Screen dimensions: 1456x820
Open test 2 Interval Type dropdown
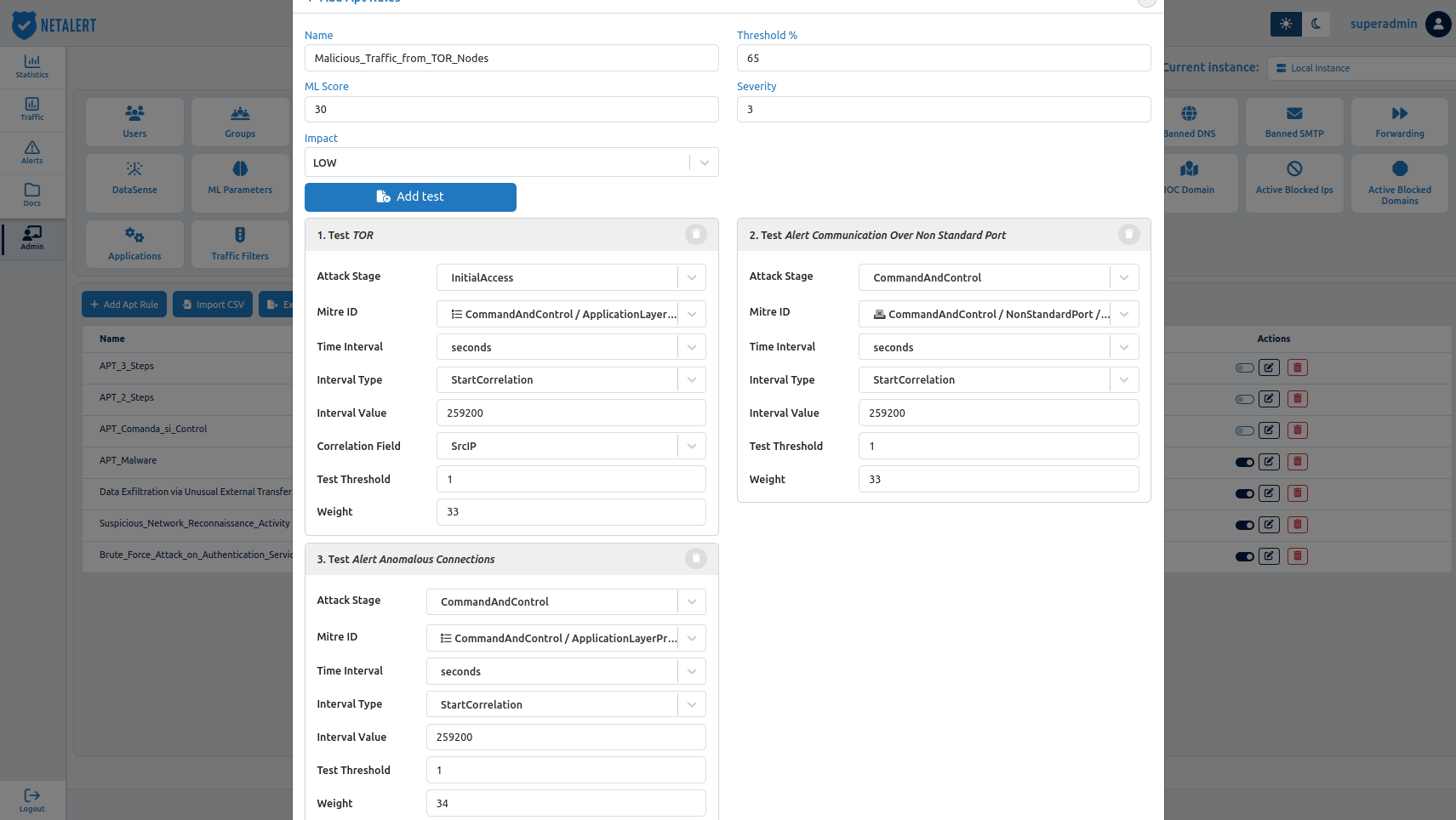[x=999, y=379]
